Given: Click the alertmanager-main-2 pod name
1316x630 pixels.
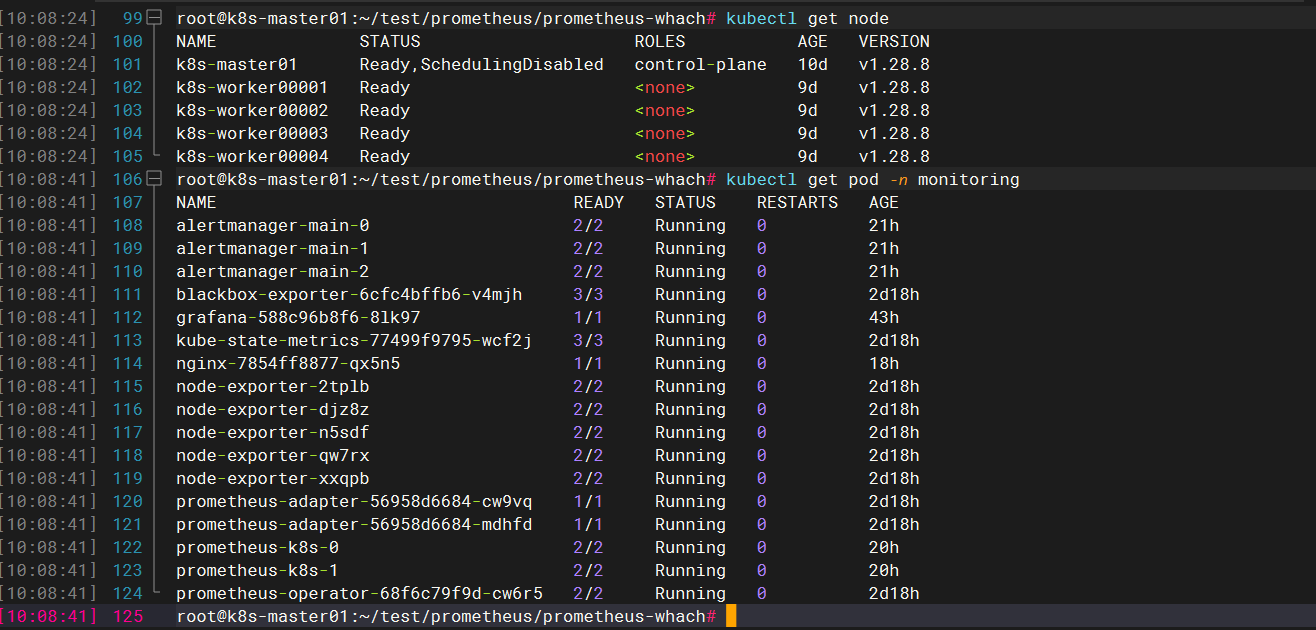Looking at the screenshot, I should tap(272, 271).
